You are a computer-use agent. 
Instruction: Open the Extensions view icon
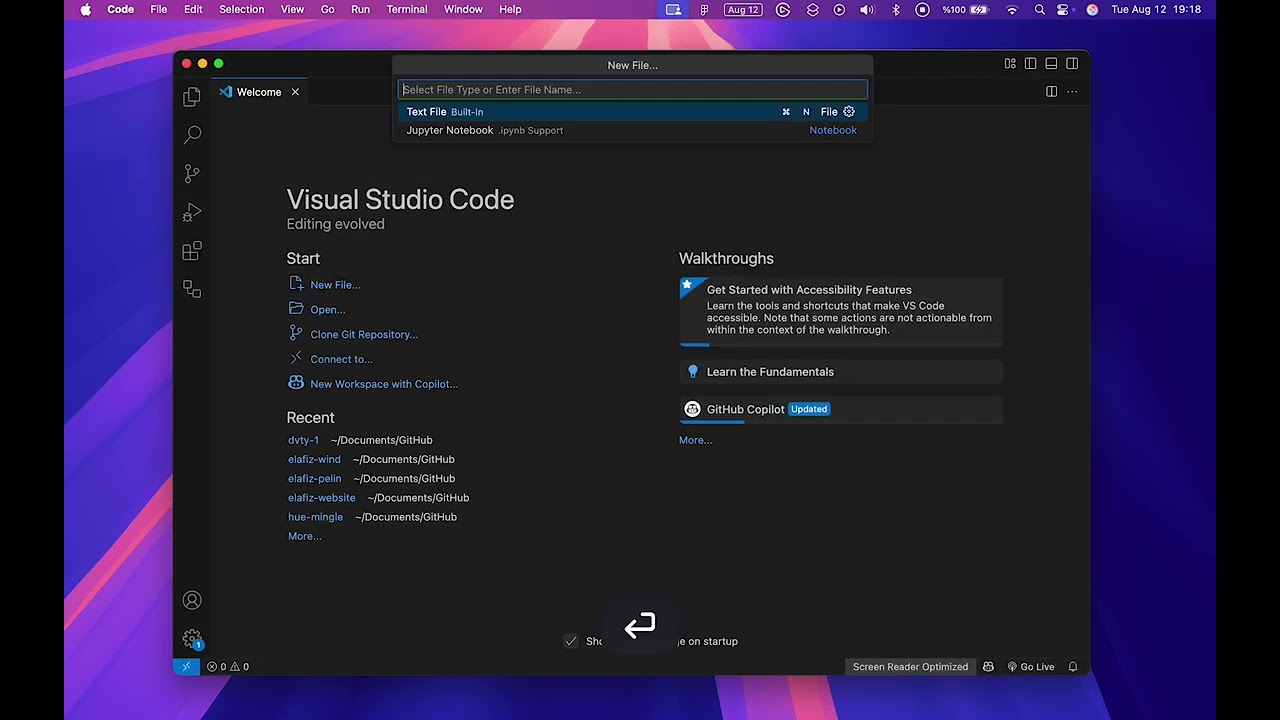pos(192,251)
